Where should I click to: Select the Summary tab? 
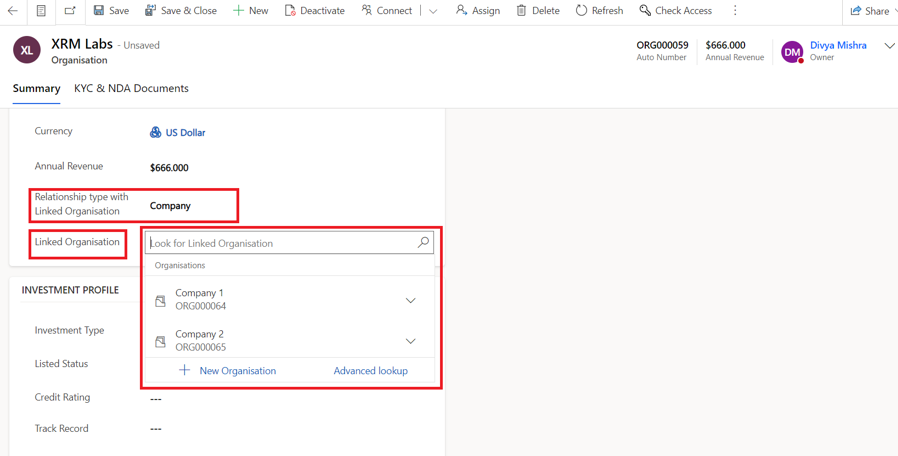(x=37, y=88)
